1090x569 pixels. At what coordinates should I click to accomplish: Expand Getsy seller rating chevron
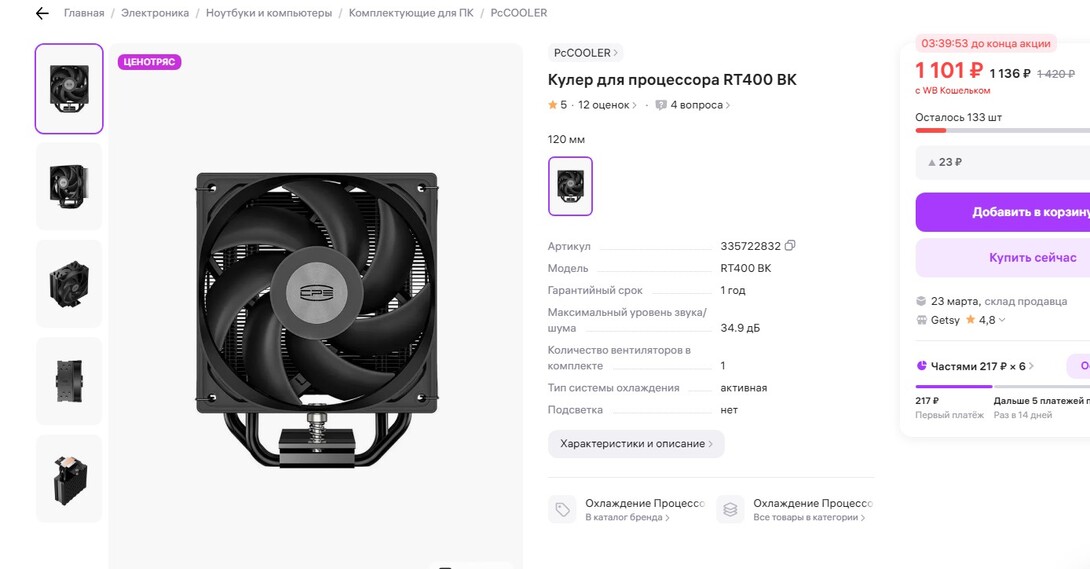click(x=1002, y=320)
